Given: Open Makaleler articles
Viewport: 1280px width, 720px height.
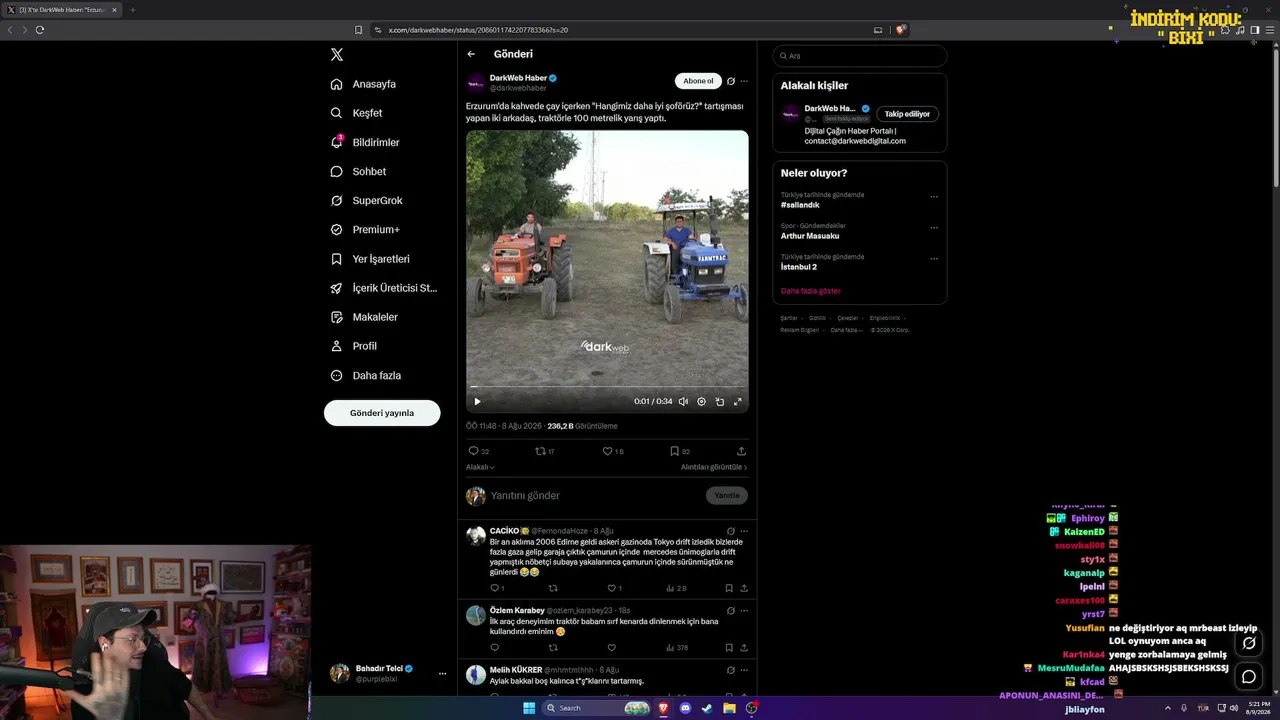Looking at the screenshot, I should (x=365, y=316).
